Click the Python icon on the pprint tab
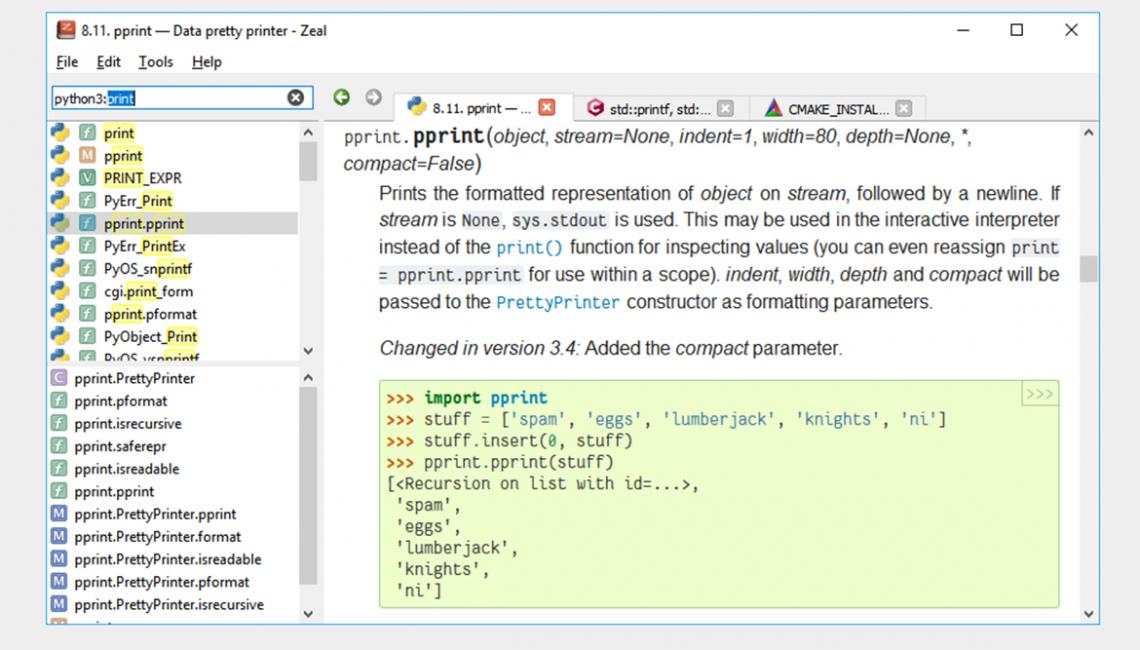Screen dimensions: 1140x650 pos(417,107)
